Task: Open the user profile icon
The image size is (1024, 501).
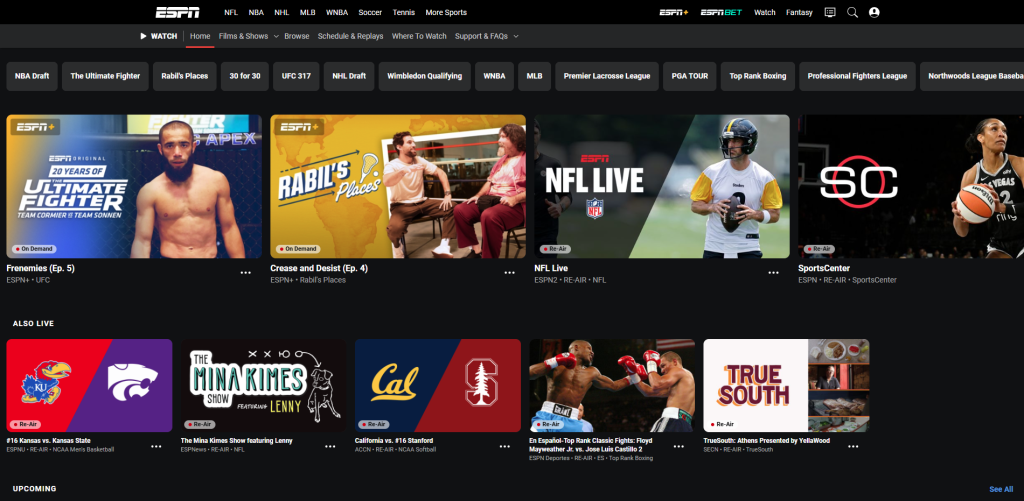Action: point(874,12)
